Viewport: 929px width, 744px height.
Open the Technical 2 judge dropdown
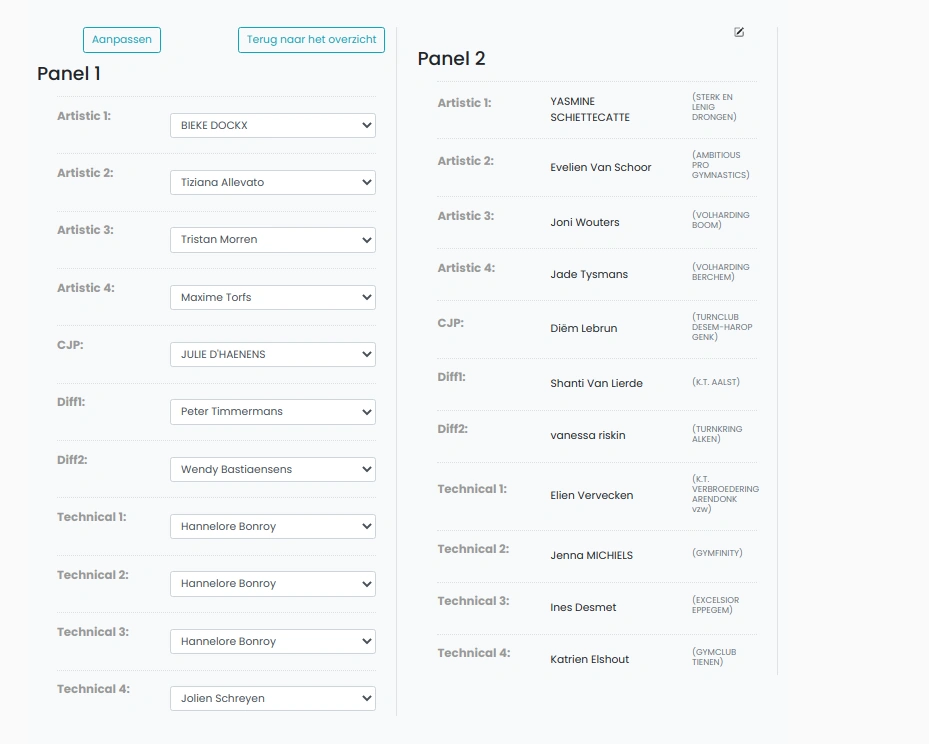[273, 583]
